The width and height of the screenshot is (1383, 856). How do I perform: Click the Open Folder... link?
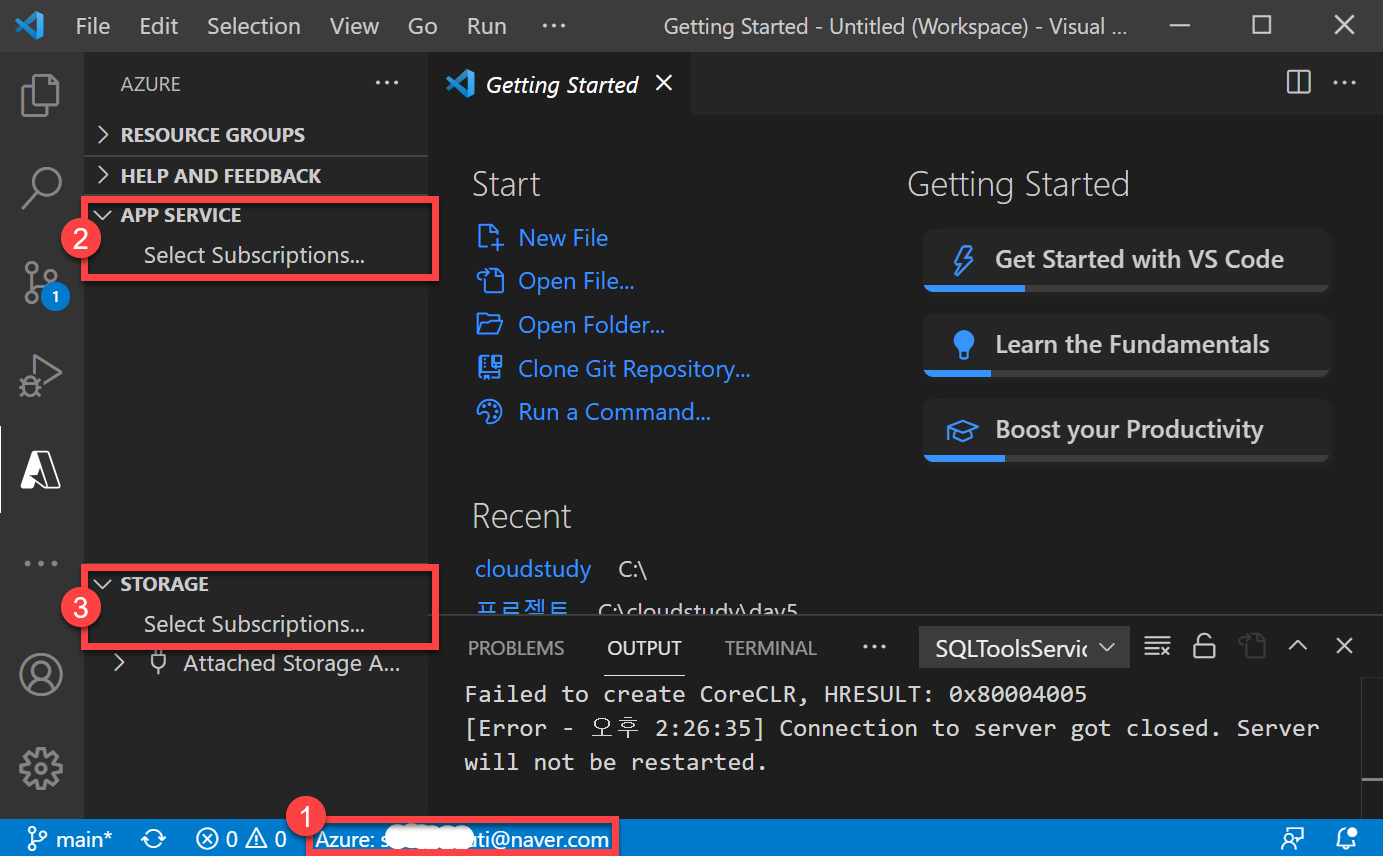(591, 325)
